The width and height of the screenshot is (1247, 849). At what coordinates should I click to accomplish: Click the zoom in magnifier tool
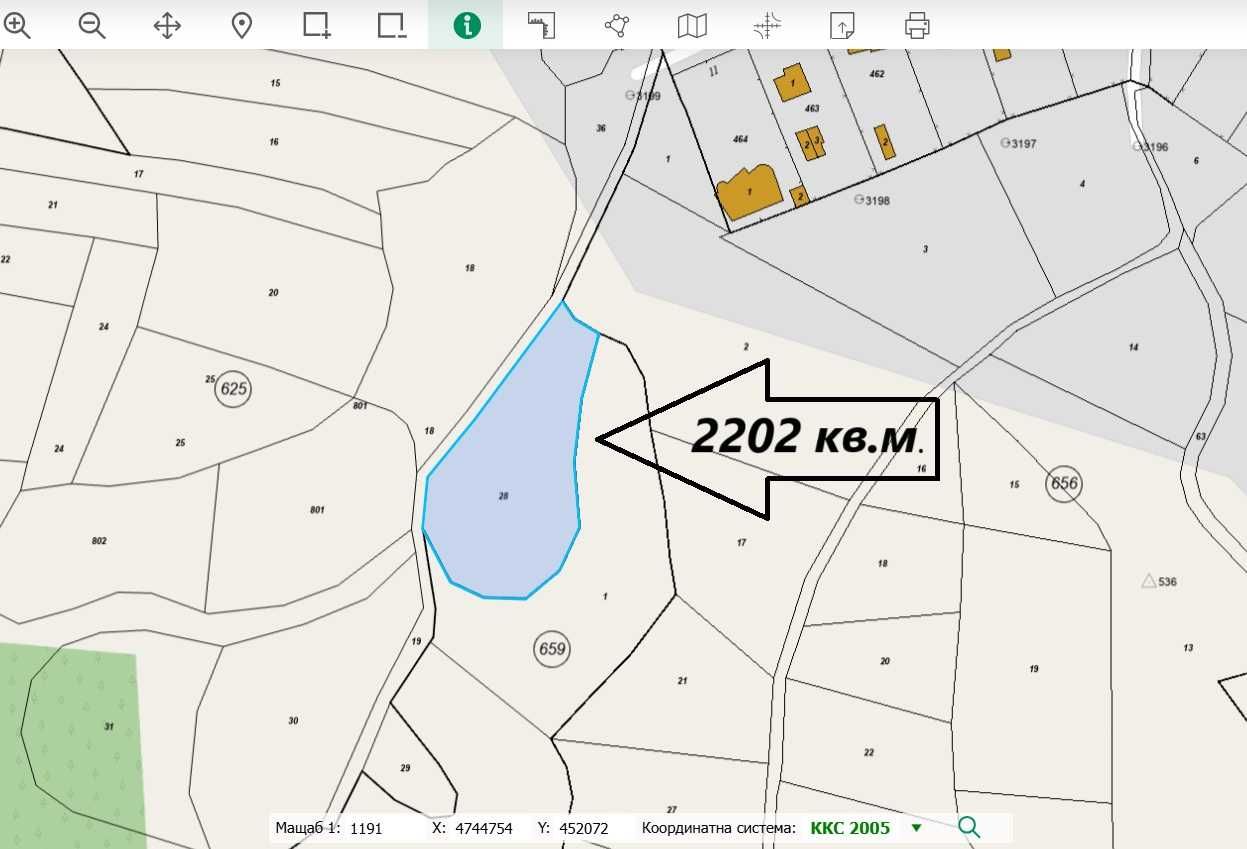coord(17,25)
